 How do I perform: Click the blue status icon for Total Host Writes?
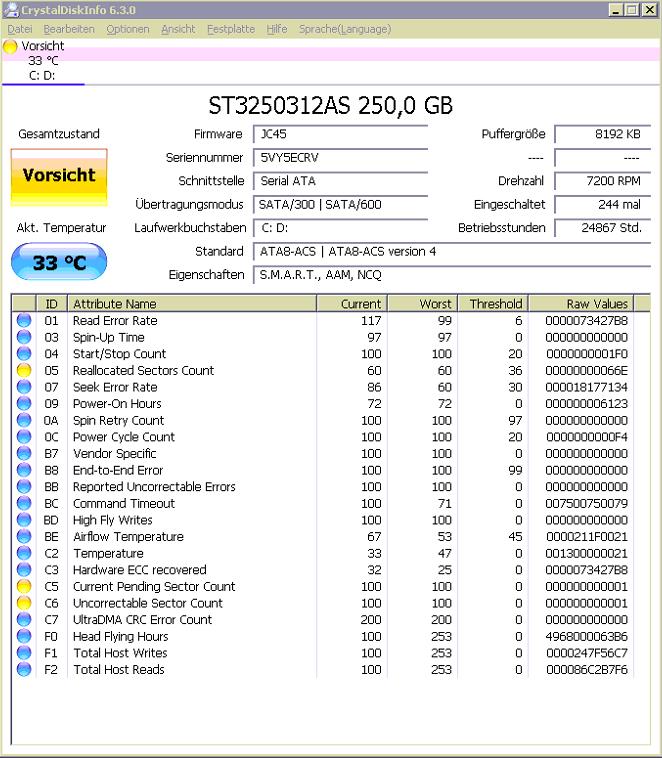pos(24,653)
